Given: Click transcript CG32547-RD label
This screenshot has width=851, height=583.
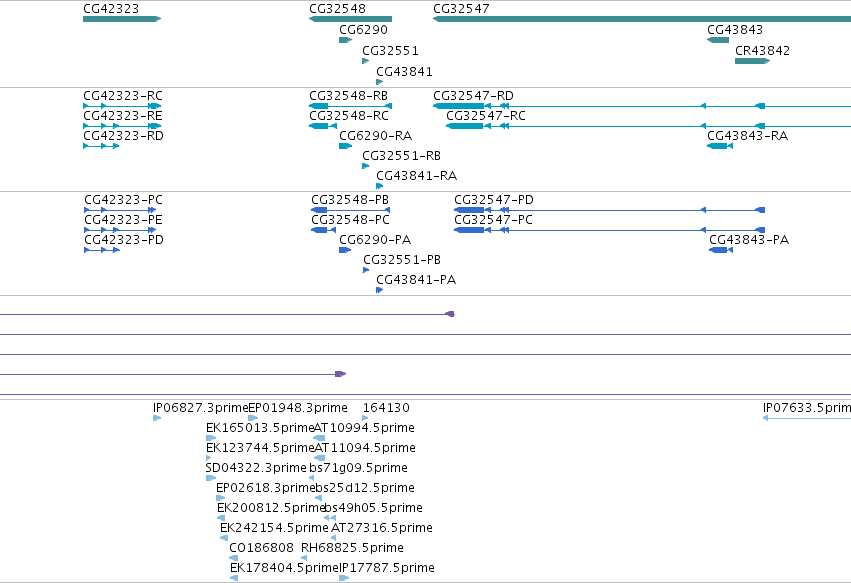Looking at the screenshot, I should [473, 96].
